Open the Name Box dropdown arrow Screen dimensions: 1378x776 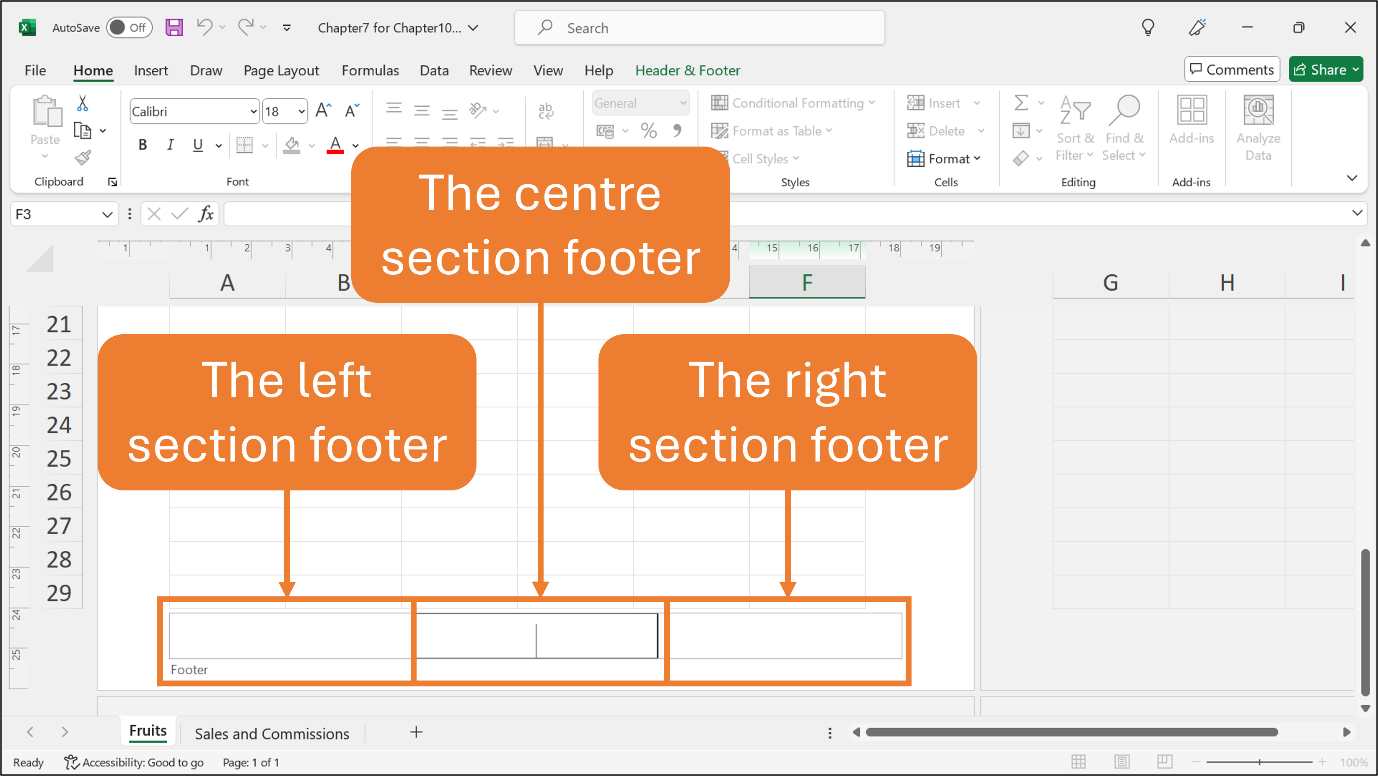pyautogui.click(x=108, y=214)
